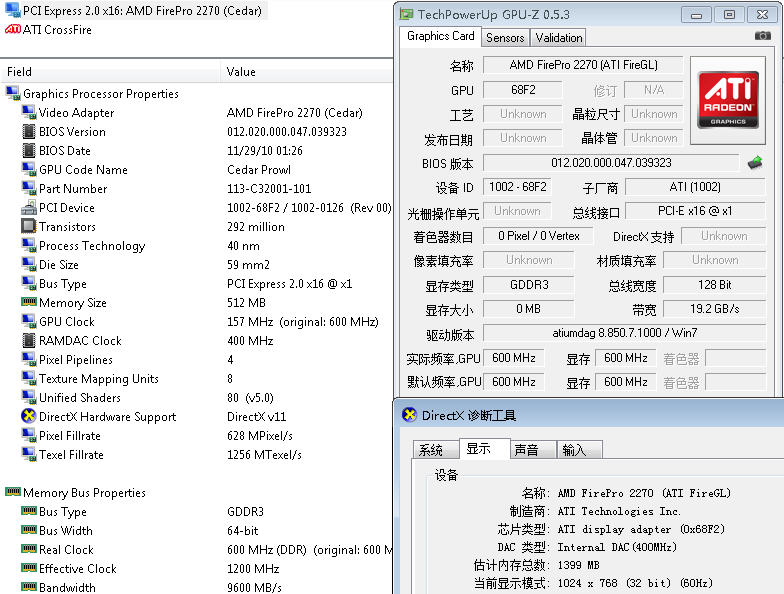Image resolution: width=784 pixels, height=594 pixels.
Task: Click the PCI Device card icon
Action: [x=29, y=207]
